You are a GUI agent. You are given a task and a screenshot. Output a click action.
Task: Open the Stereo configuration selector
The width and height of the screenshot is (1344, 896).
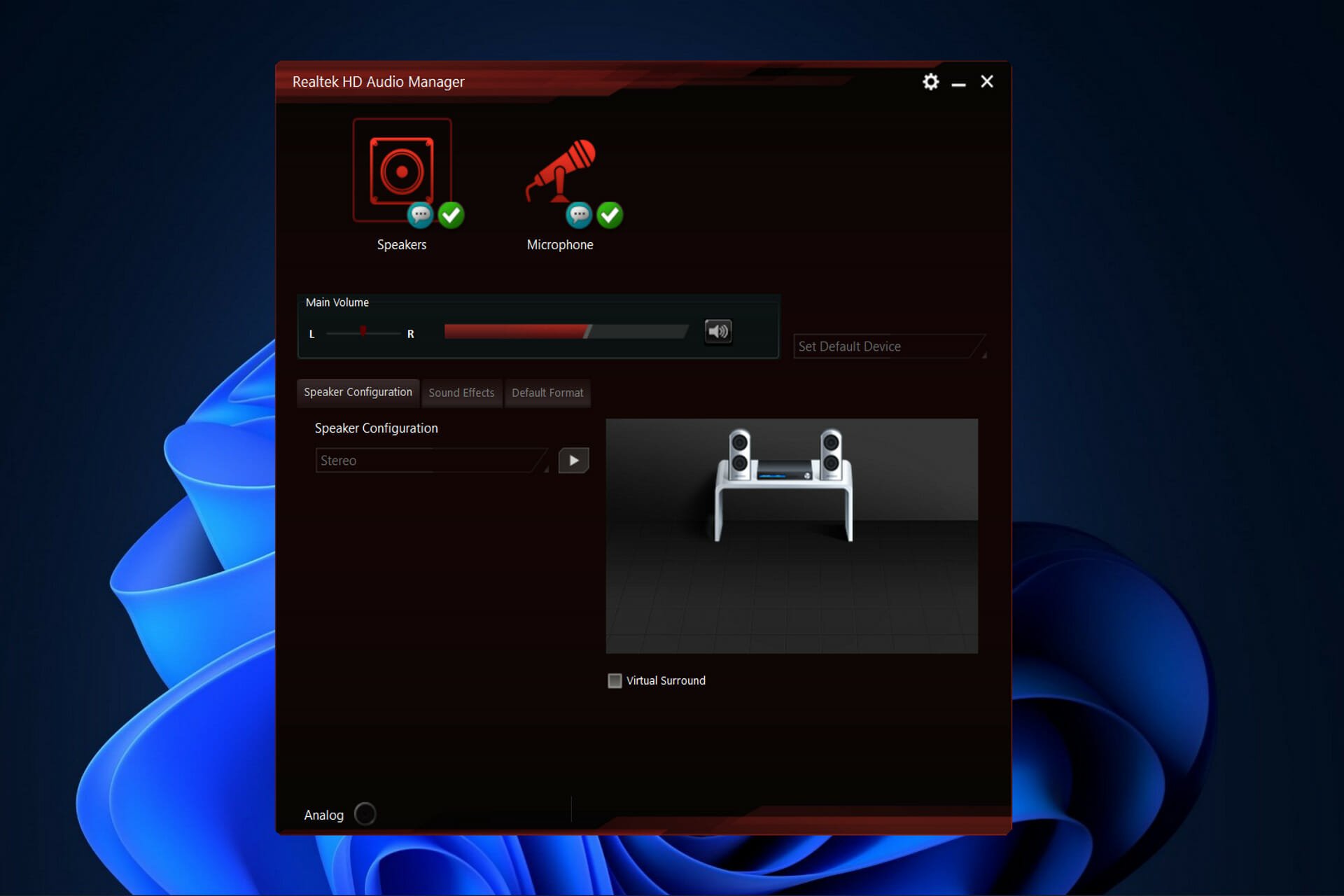(430, 460)
